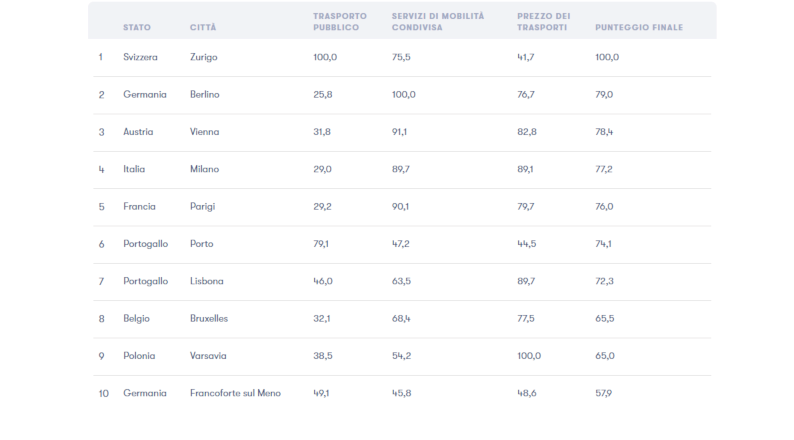This screenshot has height=440, width=794.
Task: Click Francoforte sul Meno entry
Action: (x=235, y=393)
